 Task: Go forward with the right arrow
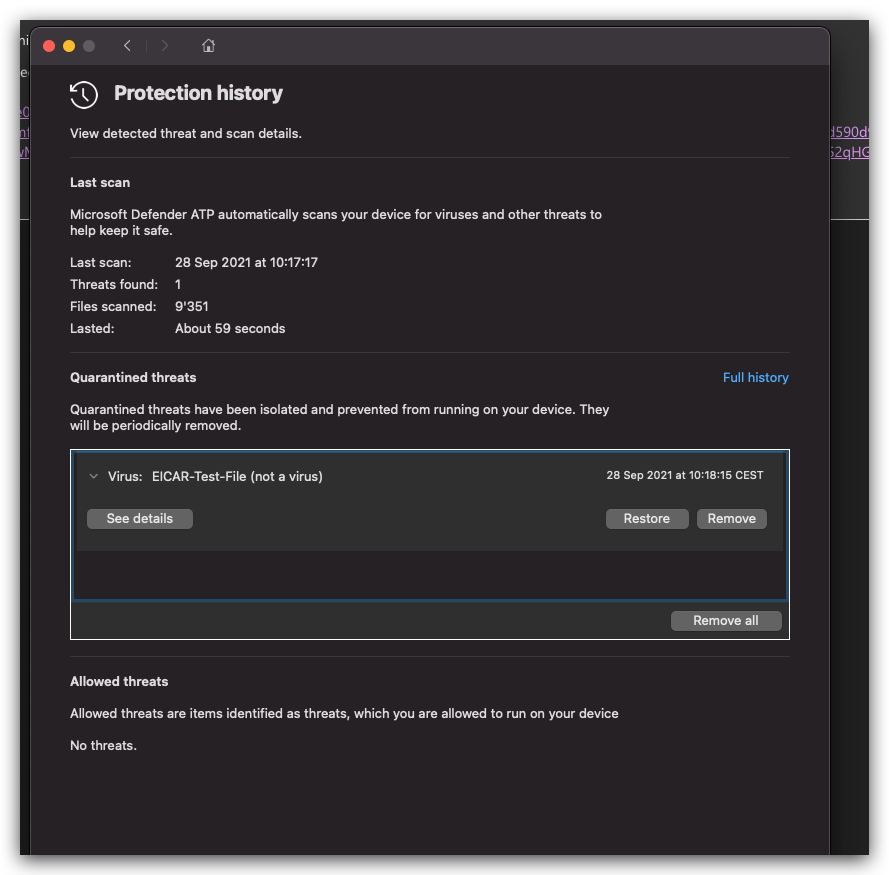(x=164, y=46)
